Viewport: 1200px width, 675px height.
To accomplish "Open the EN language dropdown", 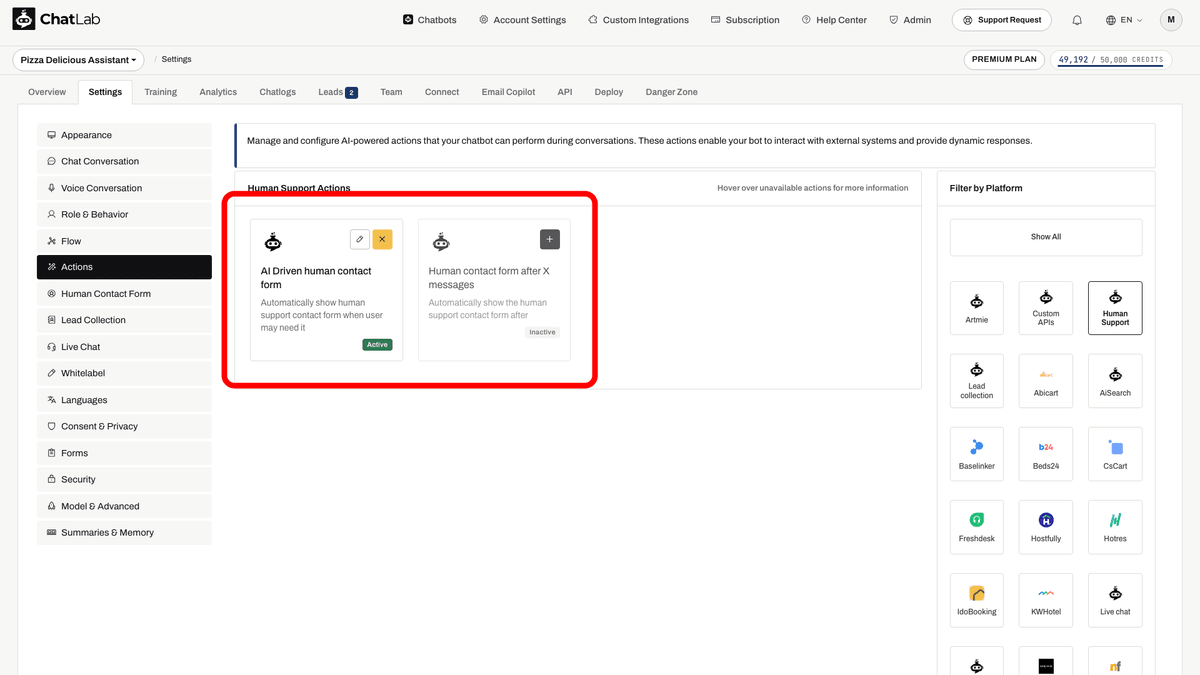I will click(1124, 20).
